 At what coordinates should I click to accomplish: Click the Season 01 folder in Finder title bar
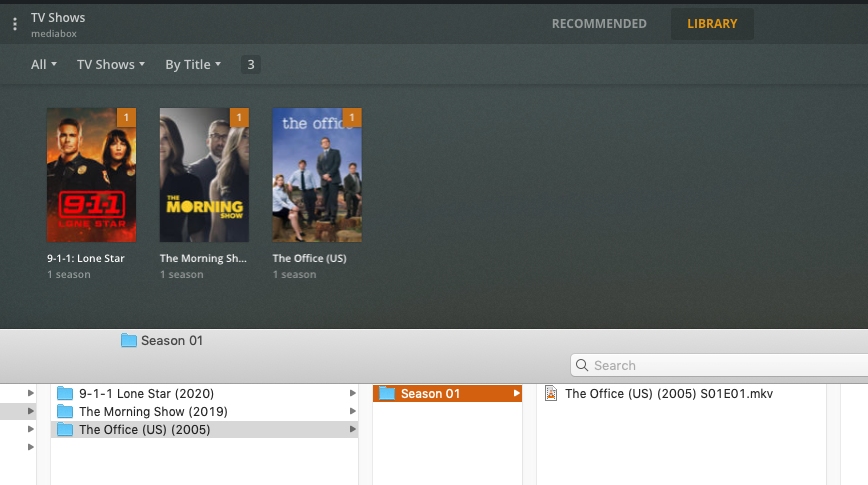pos(162,340)
